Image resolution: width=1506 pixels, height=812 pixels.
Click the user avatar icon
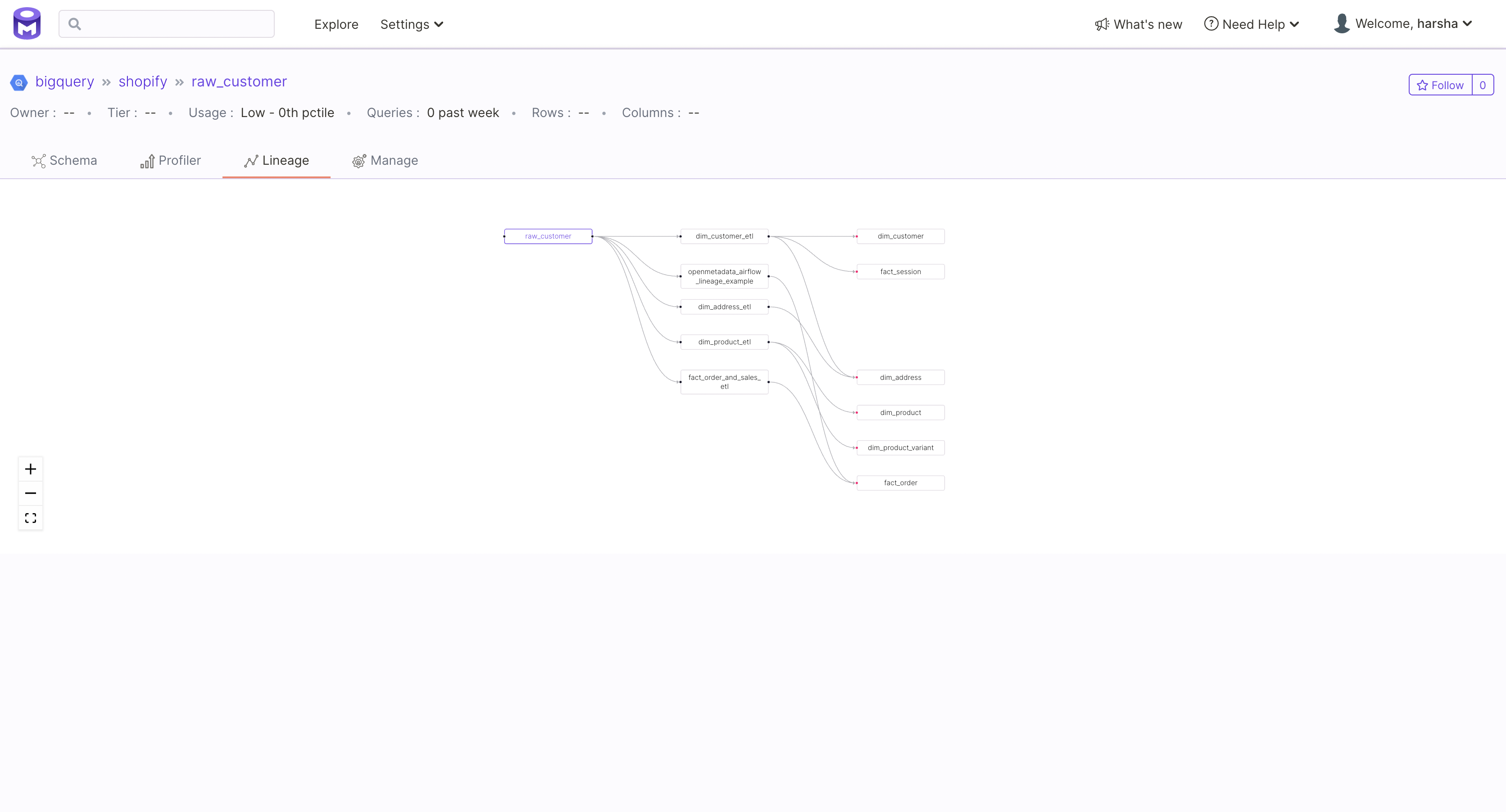tap(1342, 23)
